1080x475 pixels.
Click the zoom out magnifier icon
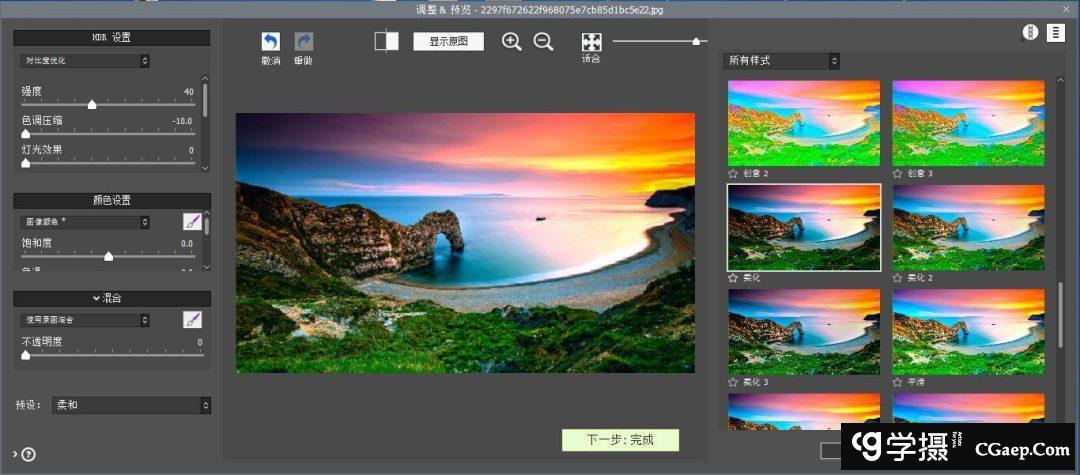(543, 42)
